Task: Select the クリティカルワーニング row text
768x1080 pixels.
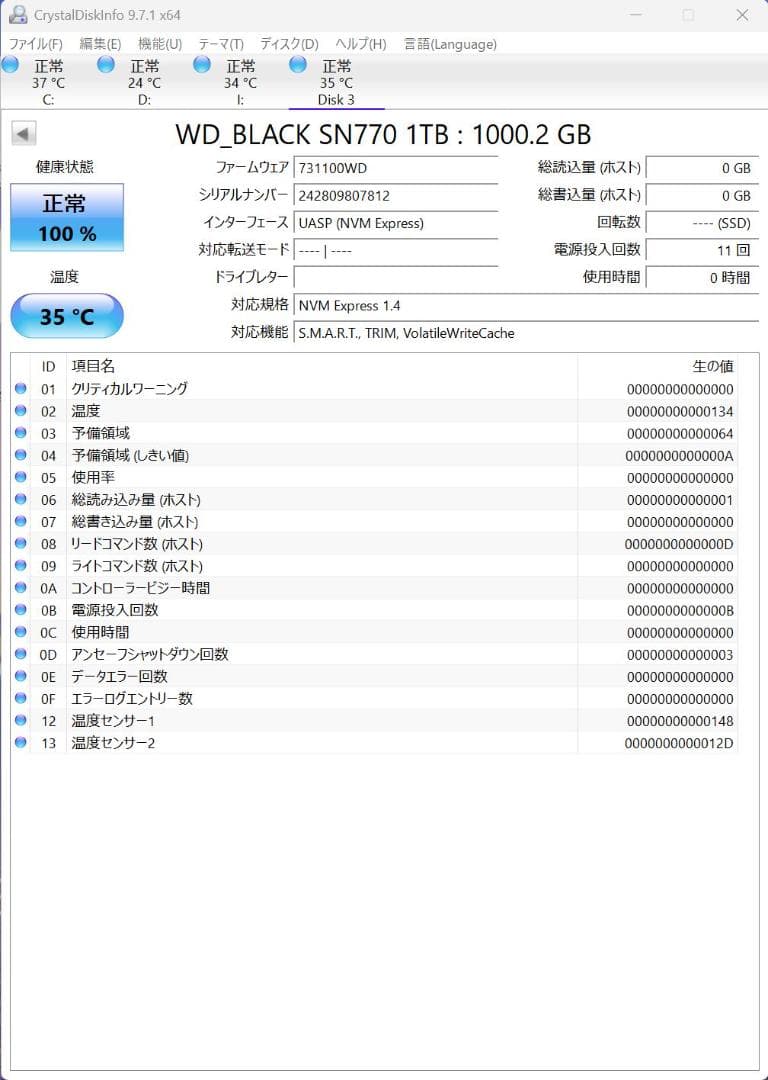Action: coord(129,388)
